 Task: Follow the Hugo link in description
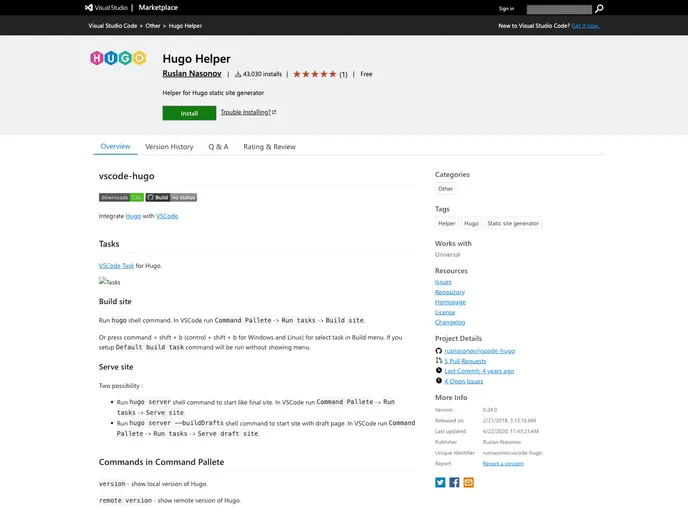point(133,216)
